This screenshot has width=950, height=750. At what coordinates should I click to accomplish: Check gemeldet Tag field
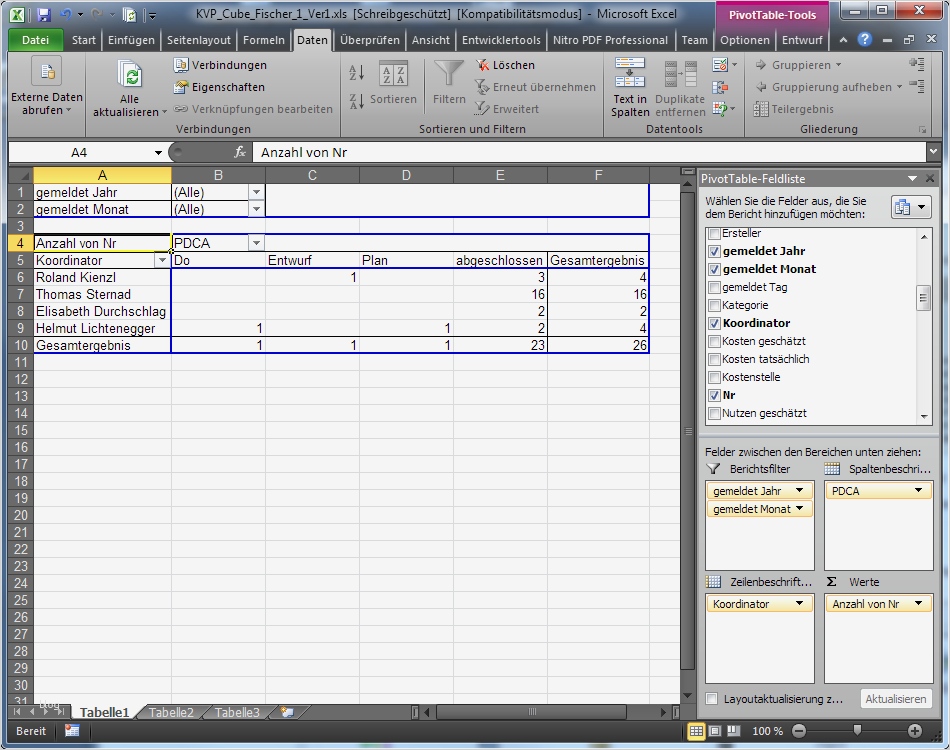tap(714, 288)
